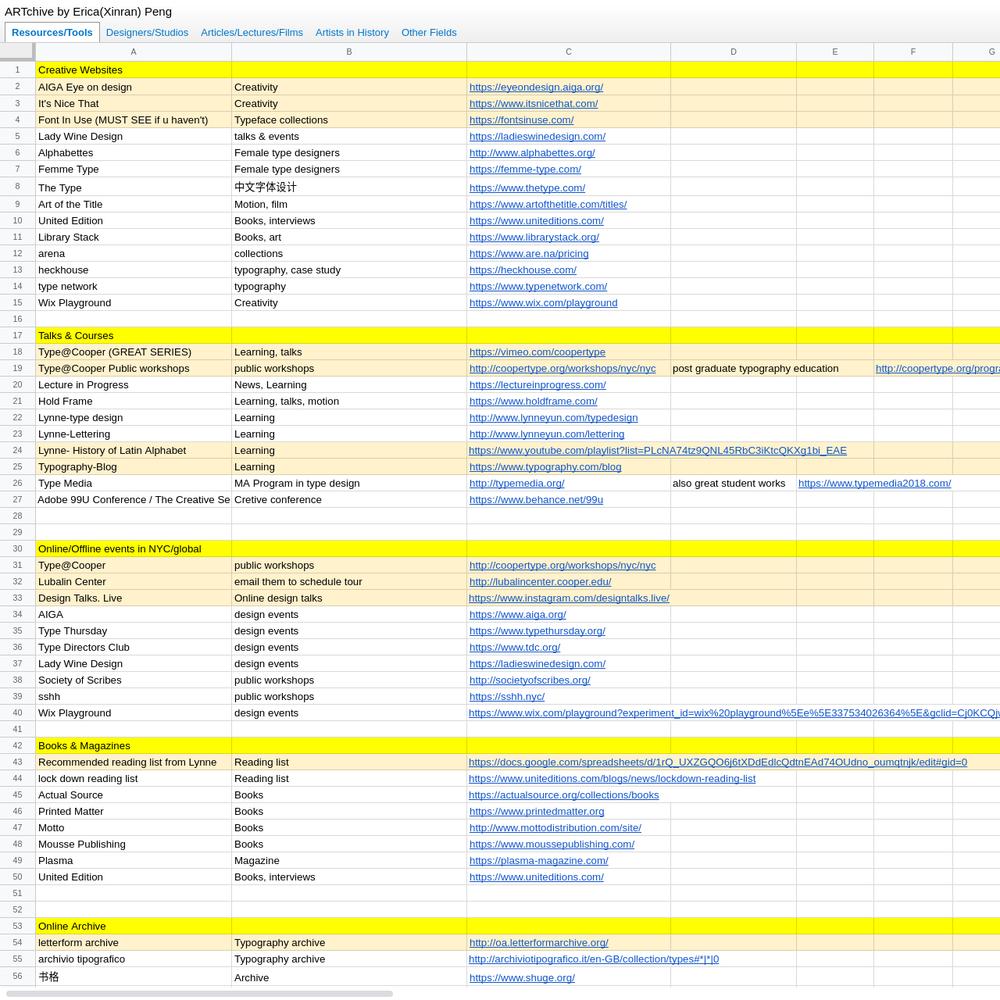Select the 'Online/Offline events in NYC/global' cell
The height and width of the screenshot is (1000, 1000).
pos(133,549)
